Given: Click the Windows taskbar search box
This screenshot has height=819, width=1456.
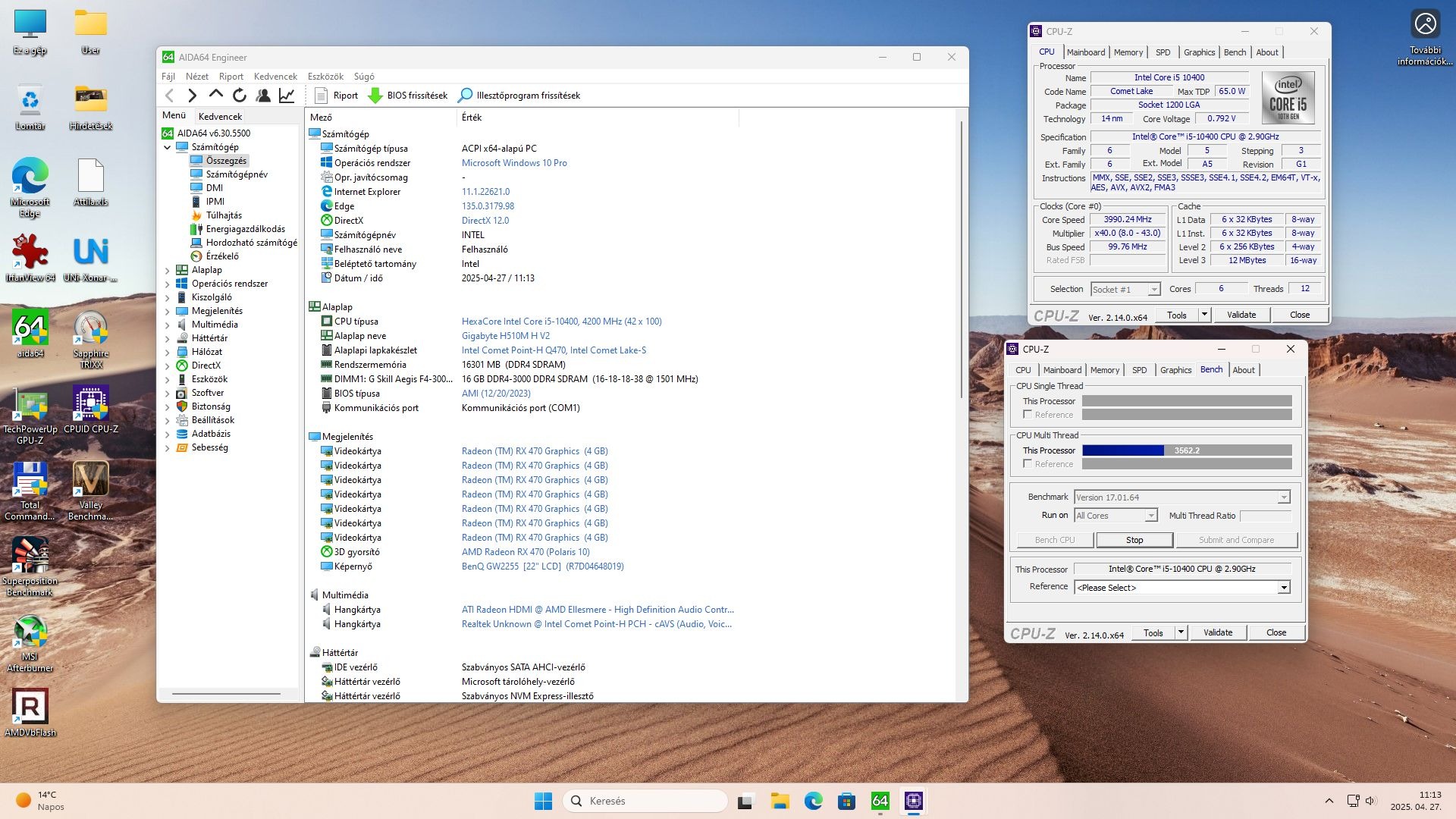Looking at the screenshot, I should 645,801.
